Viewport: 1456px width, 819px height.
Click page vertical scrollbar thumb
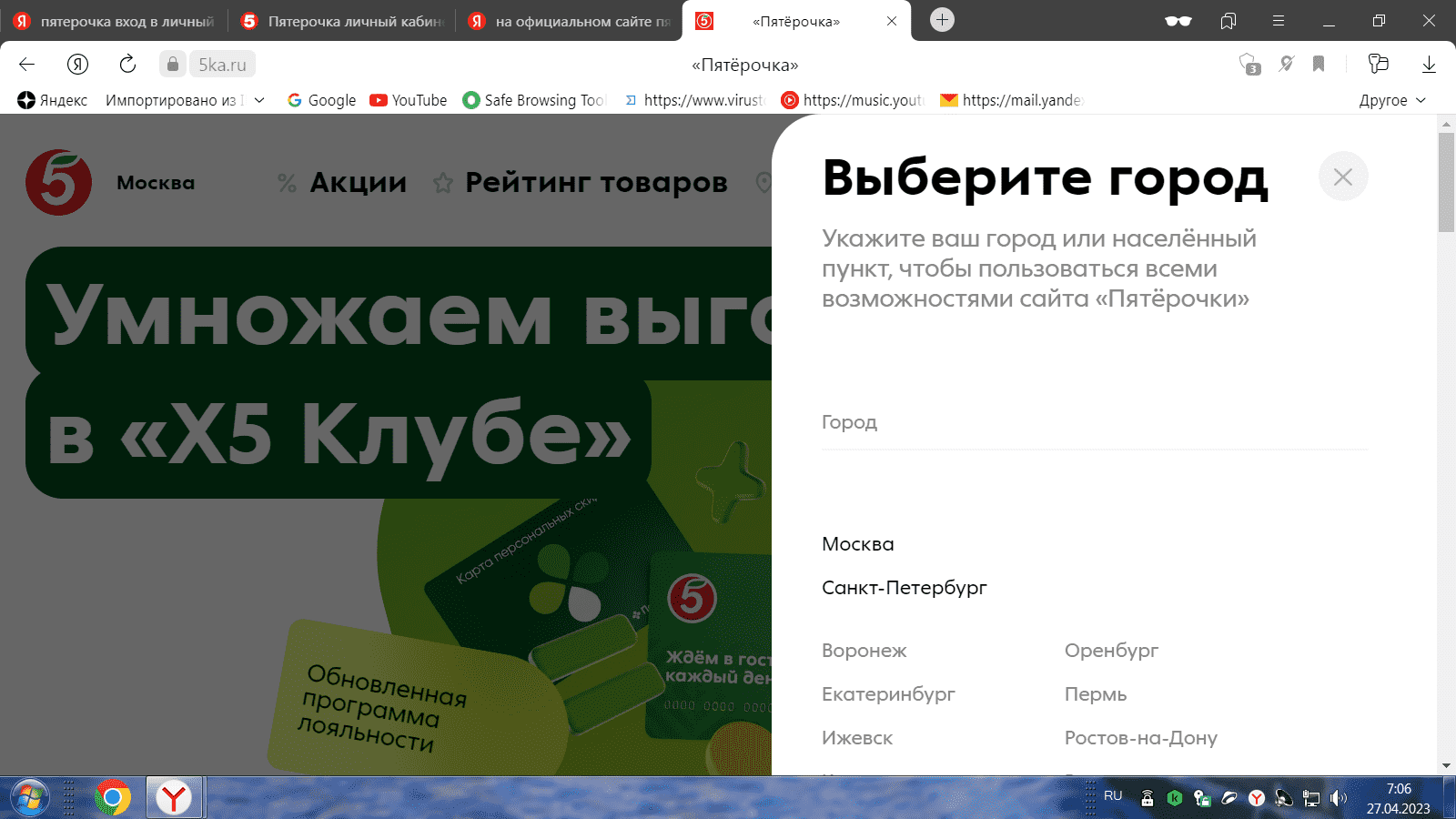(1446, 182)
